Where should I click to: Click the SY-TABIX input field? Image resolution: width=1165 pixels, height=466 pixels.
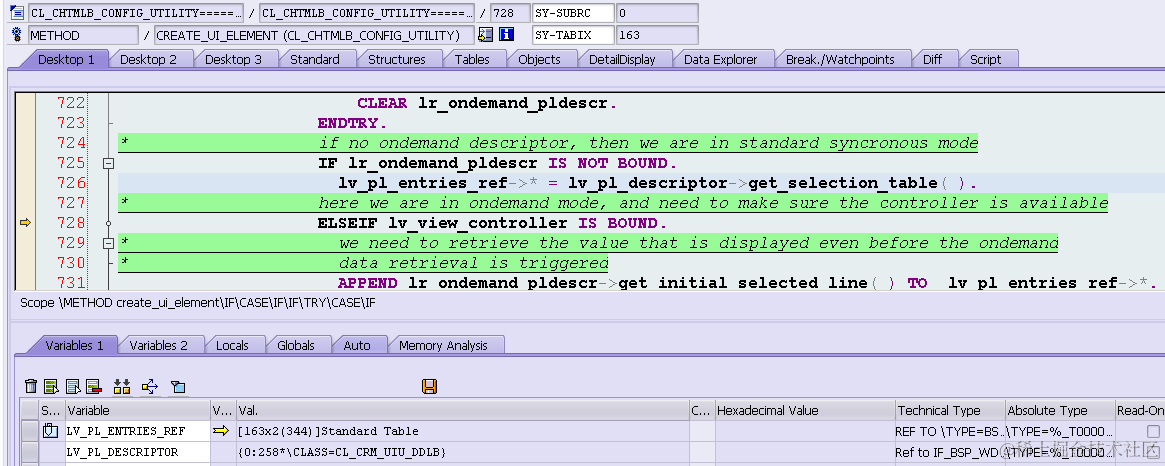[x=573, y=35]
